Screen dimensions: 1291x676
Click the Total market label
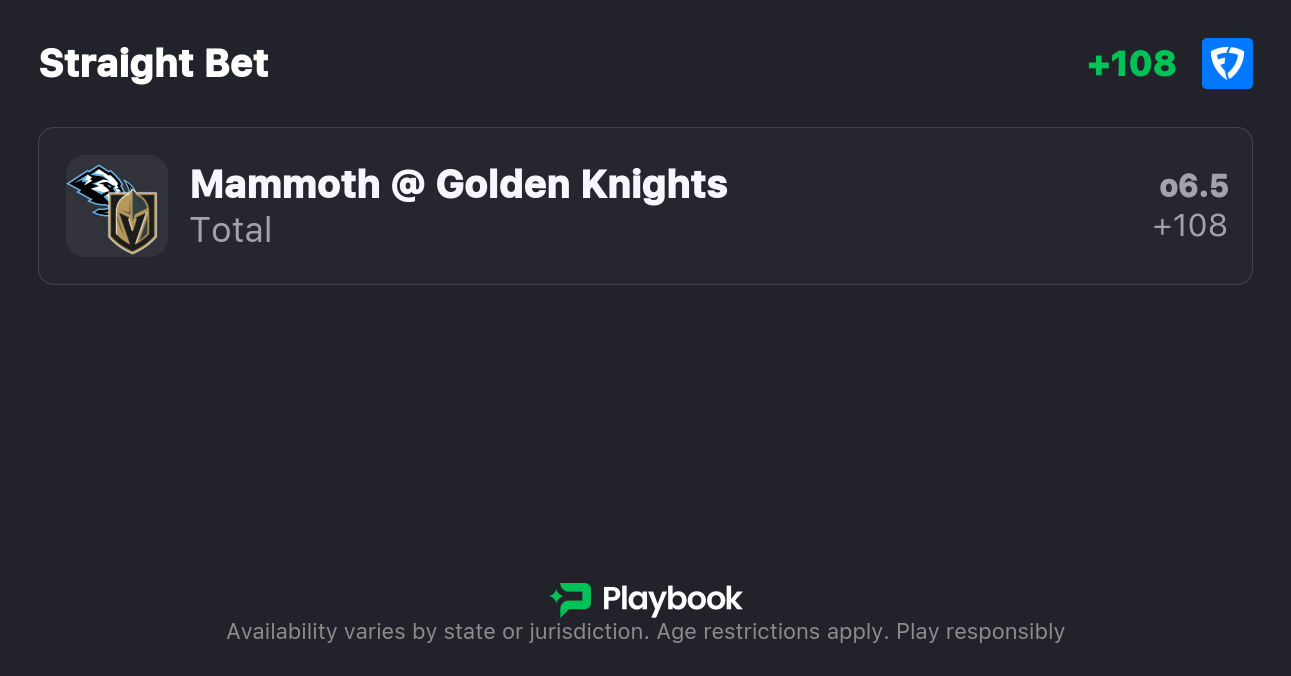[x=231, y=230]
